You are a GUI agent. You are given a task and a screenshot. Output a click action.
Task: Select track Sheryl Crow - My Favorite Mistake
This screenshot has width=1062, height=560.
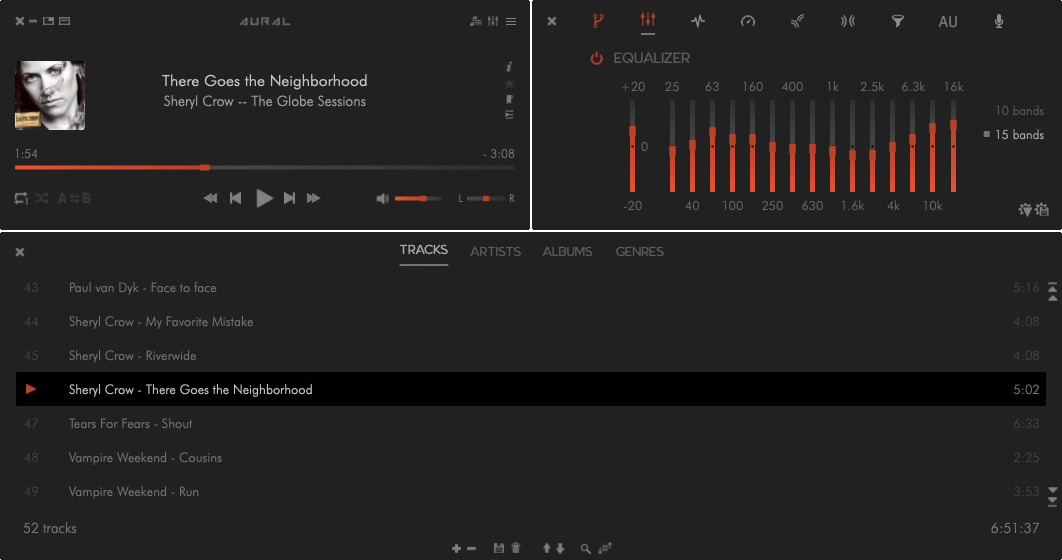(530, 322)
